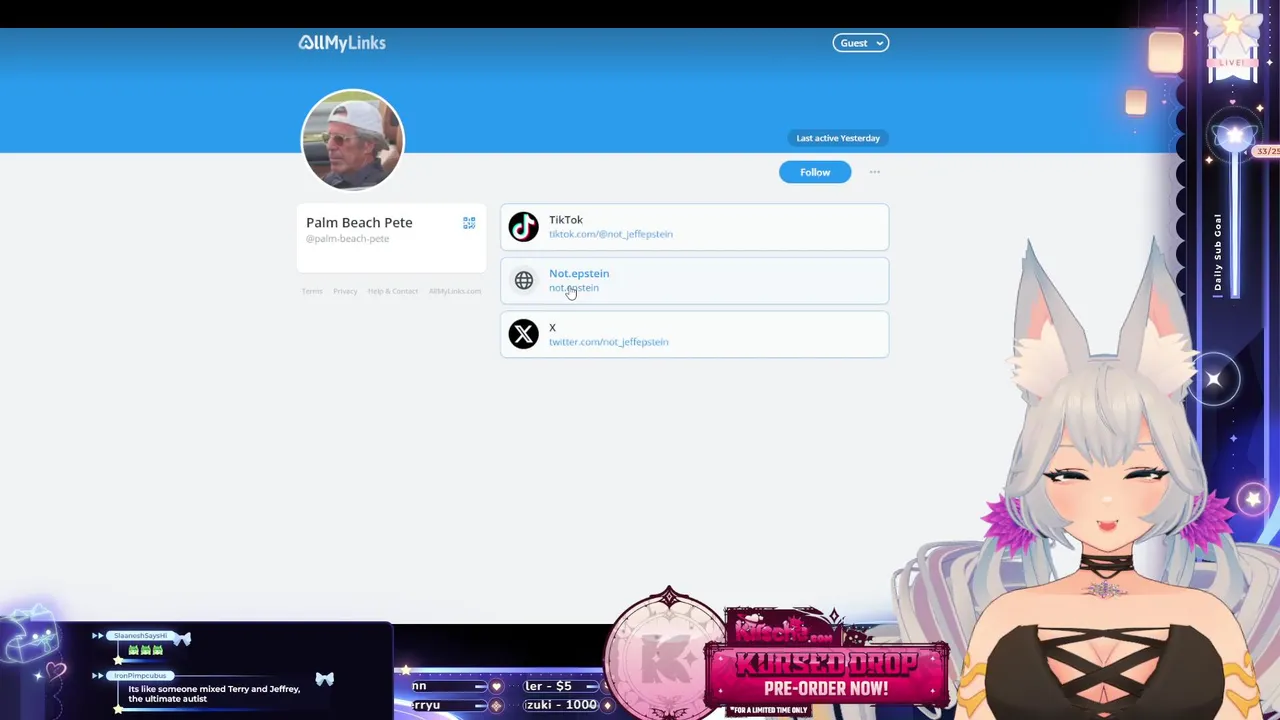Open the Terms footer link
This screenshot has height=720, width=1280.
coord(312,291)
